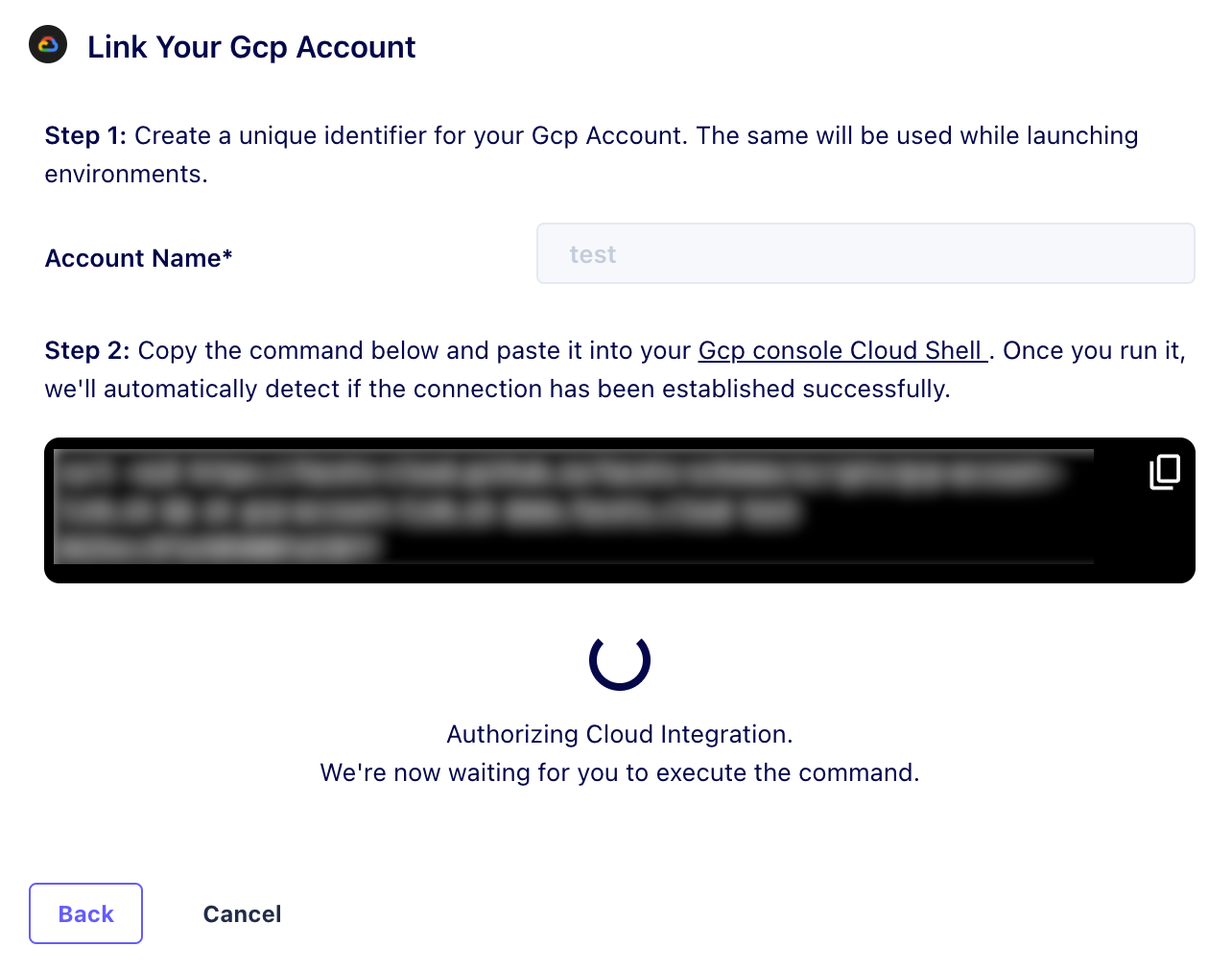Copy the command with the clipboard icon
This screenshot has height=971, width=1232.
1165,471
